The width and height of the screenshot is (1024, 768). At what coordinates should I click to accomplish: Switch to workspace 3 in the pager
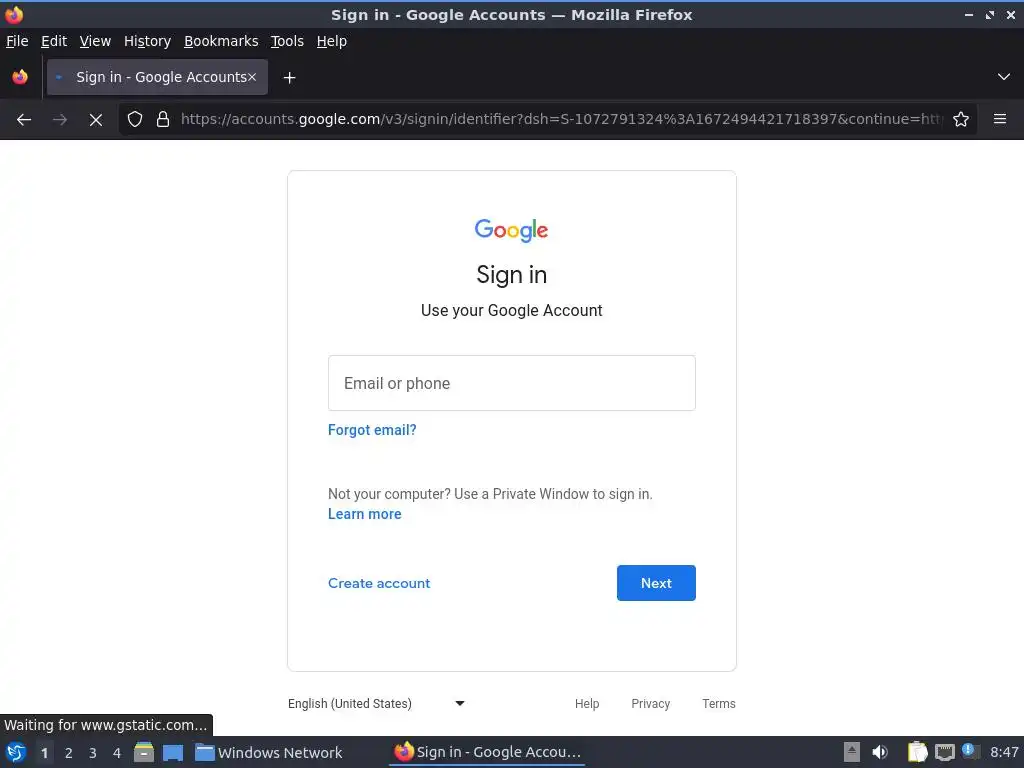tap(93, 753)
